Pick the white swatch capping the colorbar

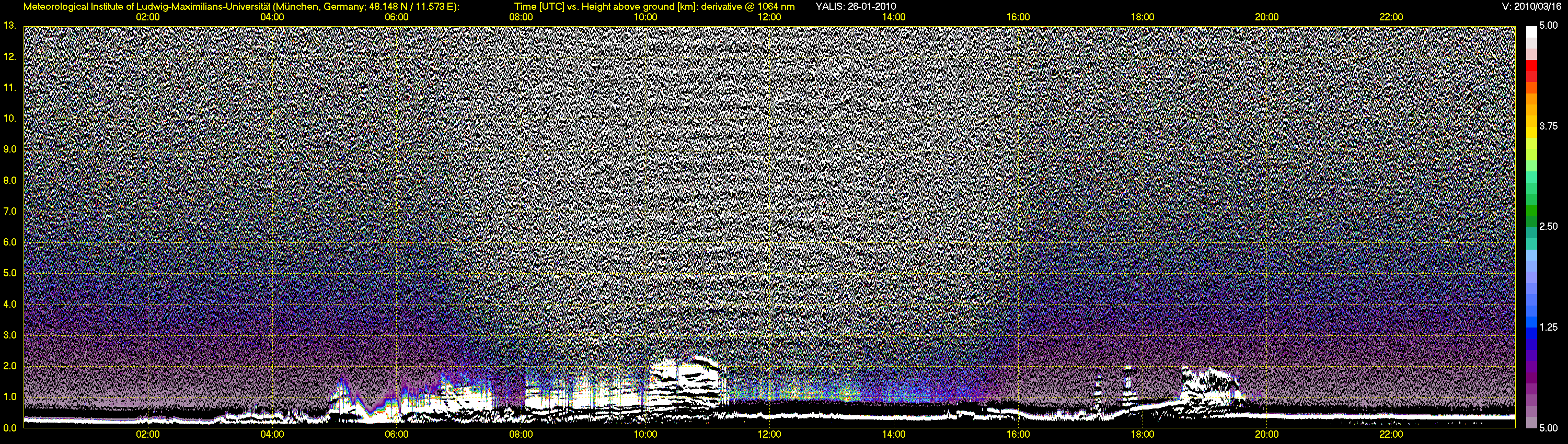1531,32
